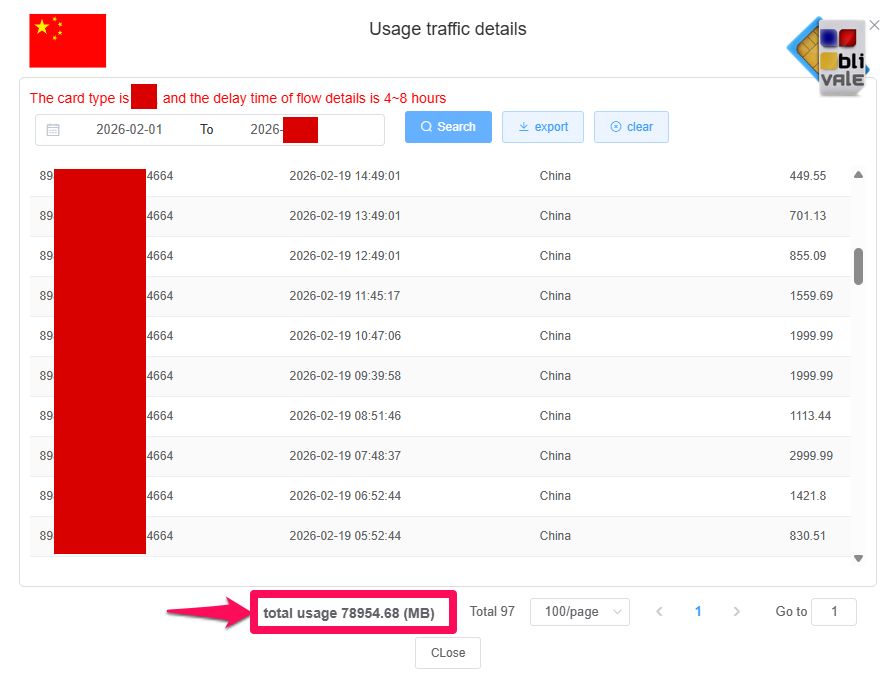The width and height of the screenshot is (896, 680).
Task: Click the vertical scrollbar thumb
Action: pyautogui.click(x=858, y=266)
